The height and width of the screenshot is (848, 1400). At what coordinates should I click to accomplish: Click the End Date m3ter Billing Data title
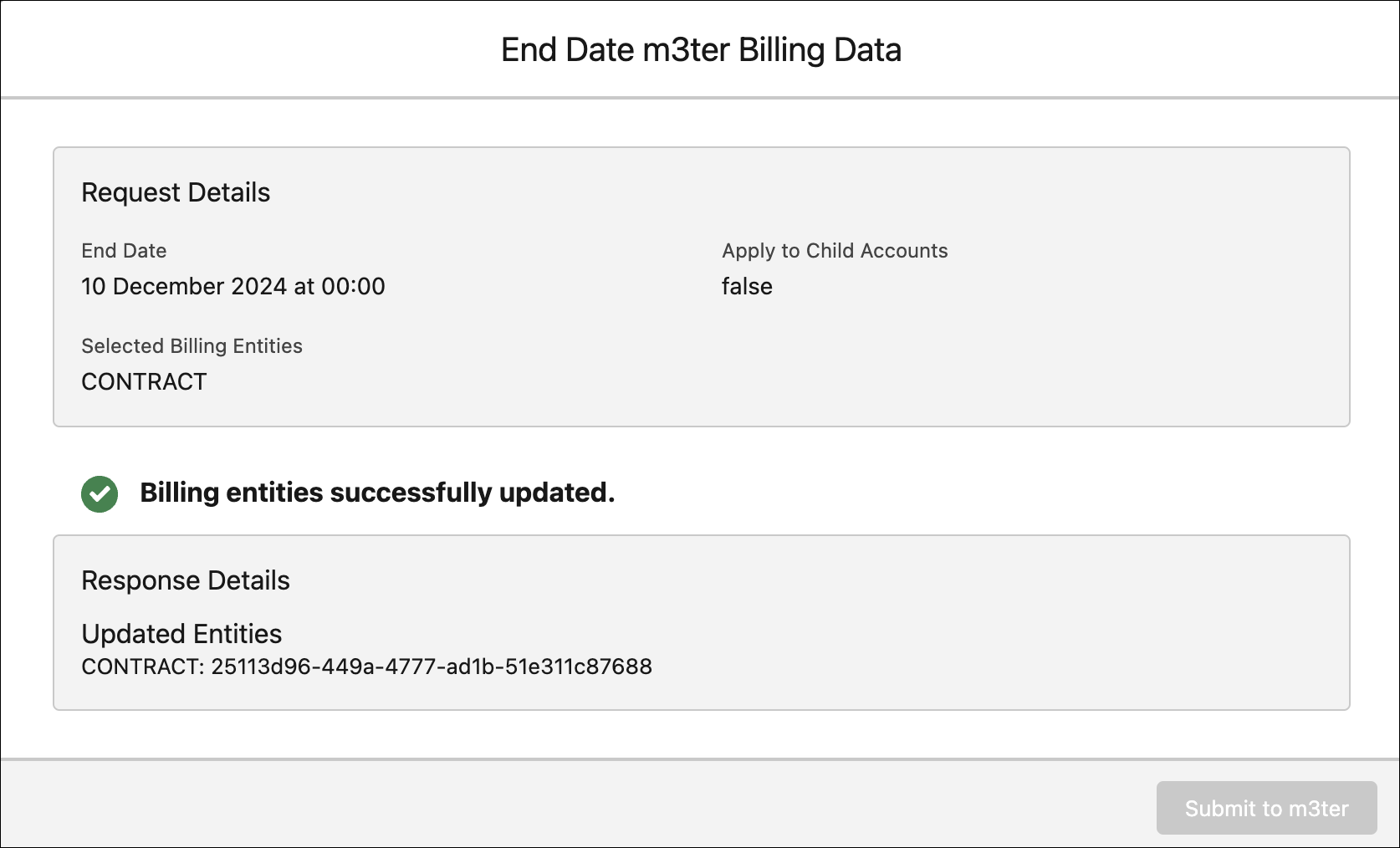[x=701, y=50]
